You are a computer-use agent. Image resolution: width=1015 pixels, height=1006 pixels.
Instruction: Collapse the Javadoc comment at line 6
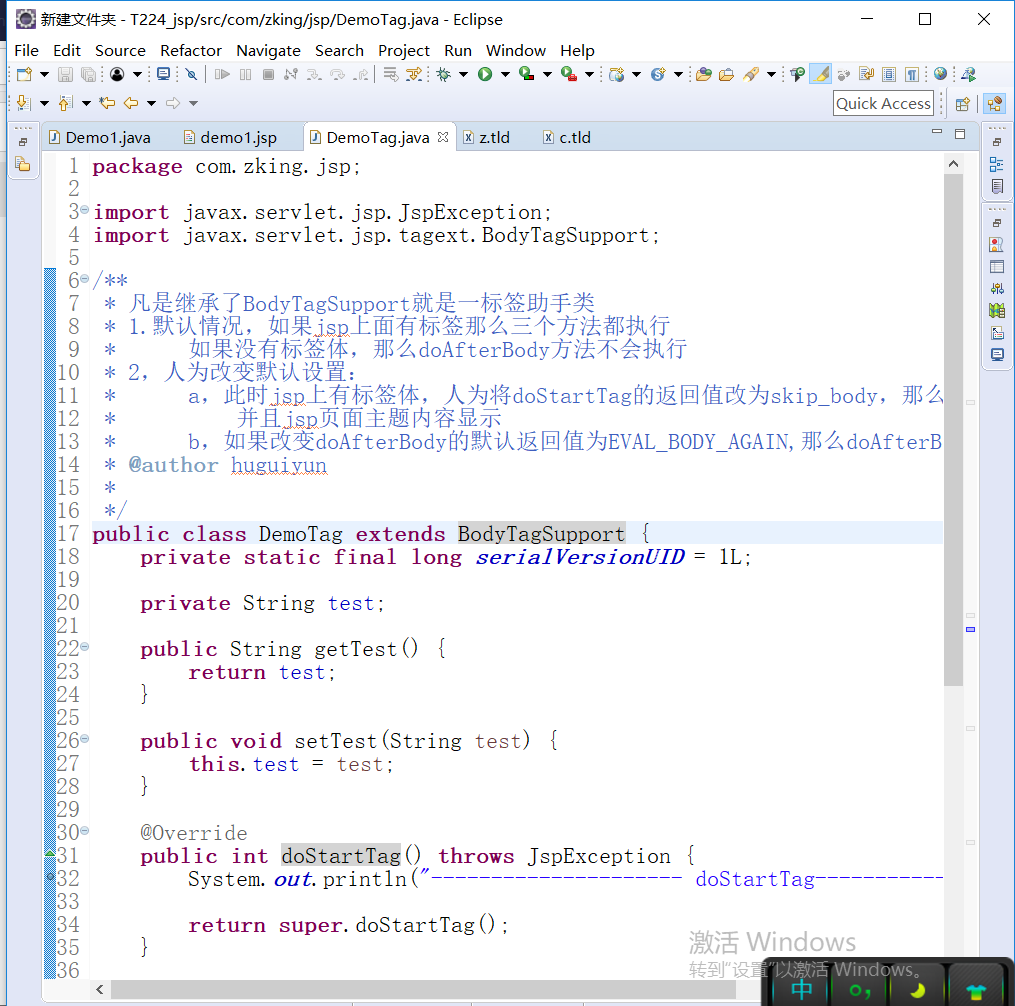(x=84, y=278)
